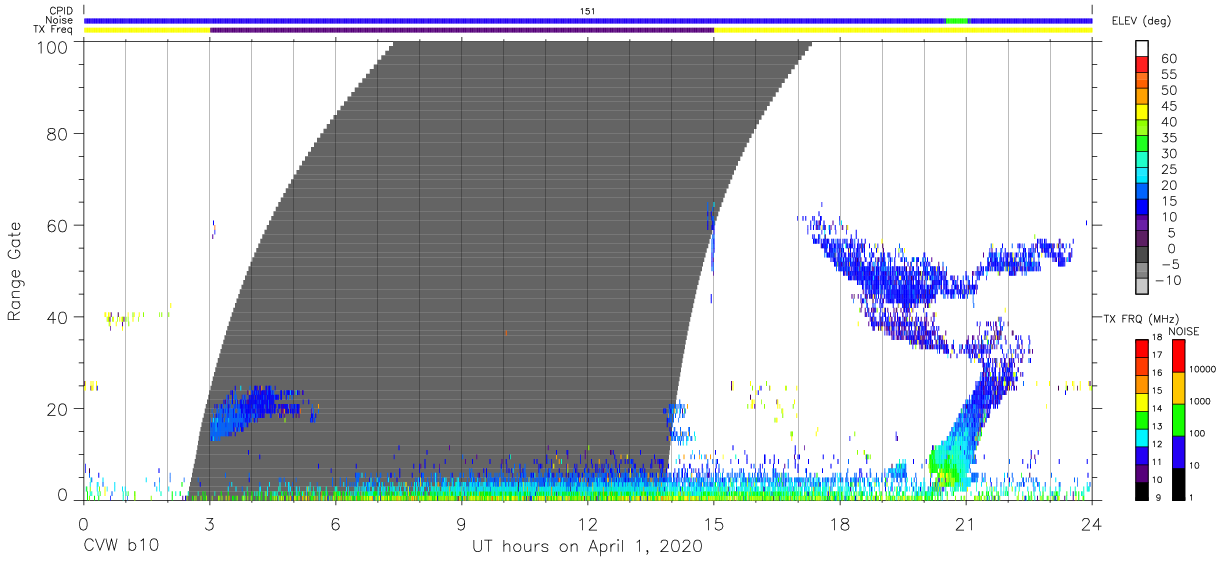Click the NOISE legend title

[1183, 331]
